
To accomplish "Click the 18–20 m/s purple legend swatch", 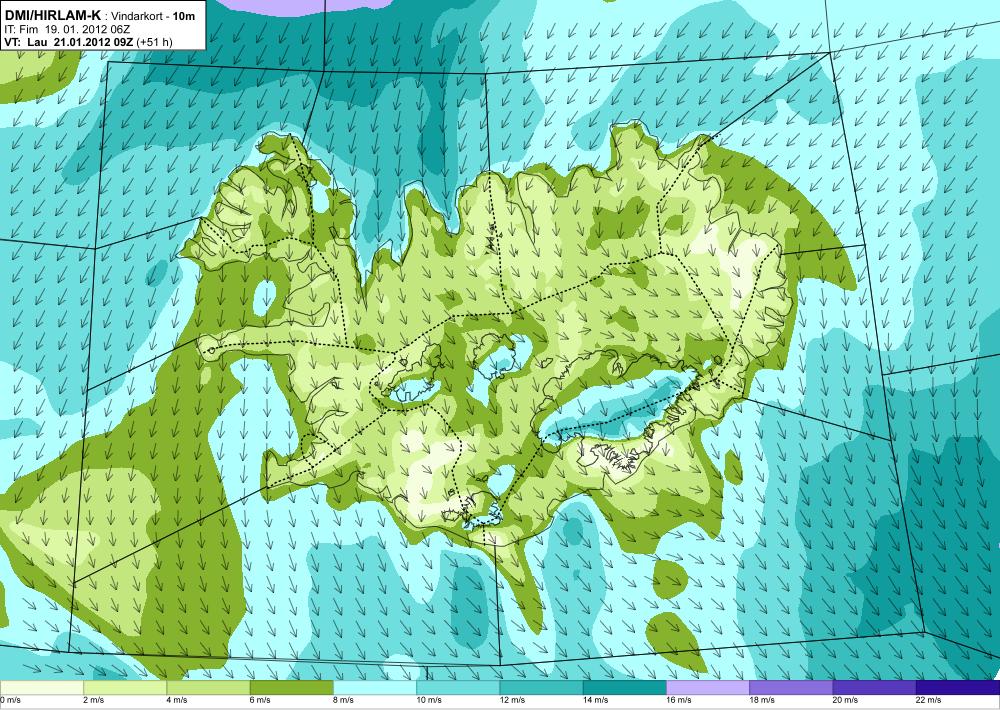I will (x=791, y=688).
